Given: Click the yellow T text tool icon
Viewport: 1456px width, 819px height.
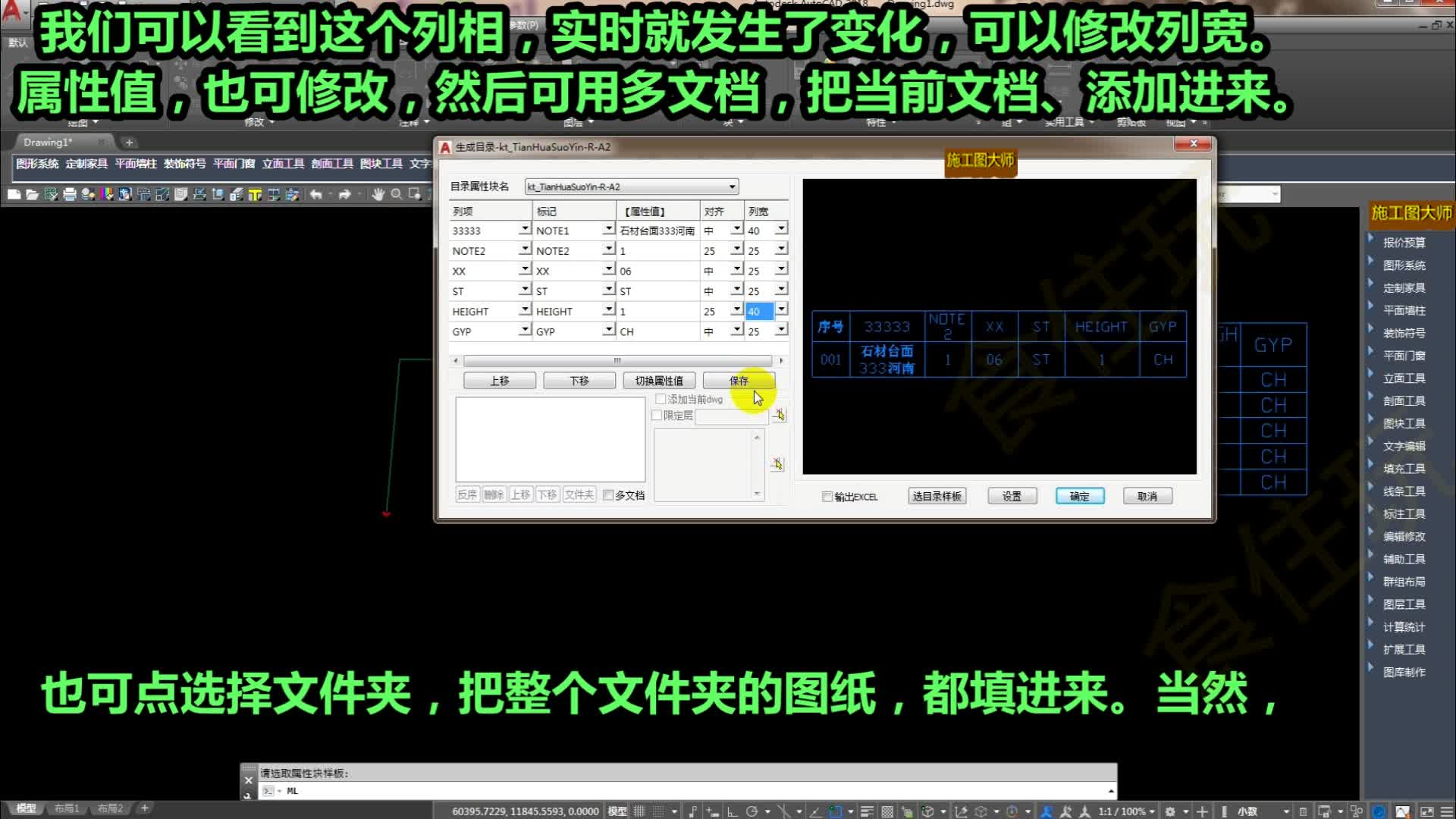Looking at the screenshot, I should pyautogui.click(x=255, y=195).
